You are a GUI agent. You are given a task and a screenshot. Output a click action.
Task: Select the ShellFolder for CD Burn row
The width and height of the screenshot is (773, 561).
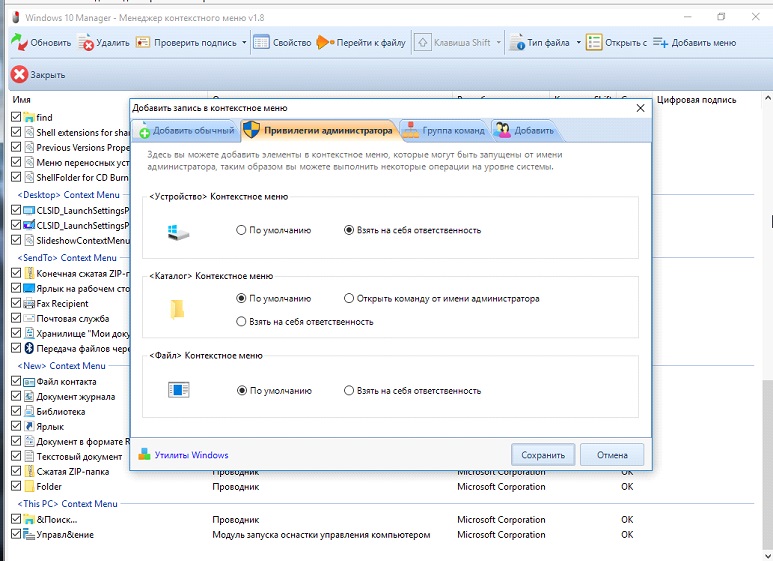point(82,177)
